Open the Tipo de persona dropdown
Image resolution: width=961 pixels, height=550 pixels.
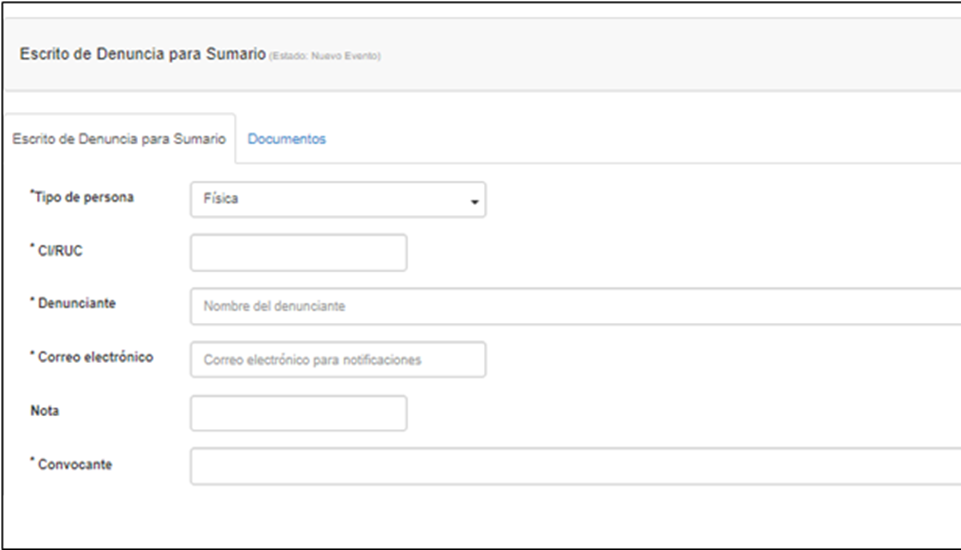pos(337,199)
